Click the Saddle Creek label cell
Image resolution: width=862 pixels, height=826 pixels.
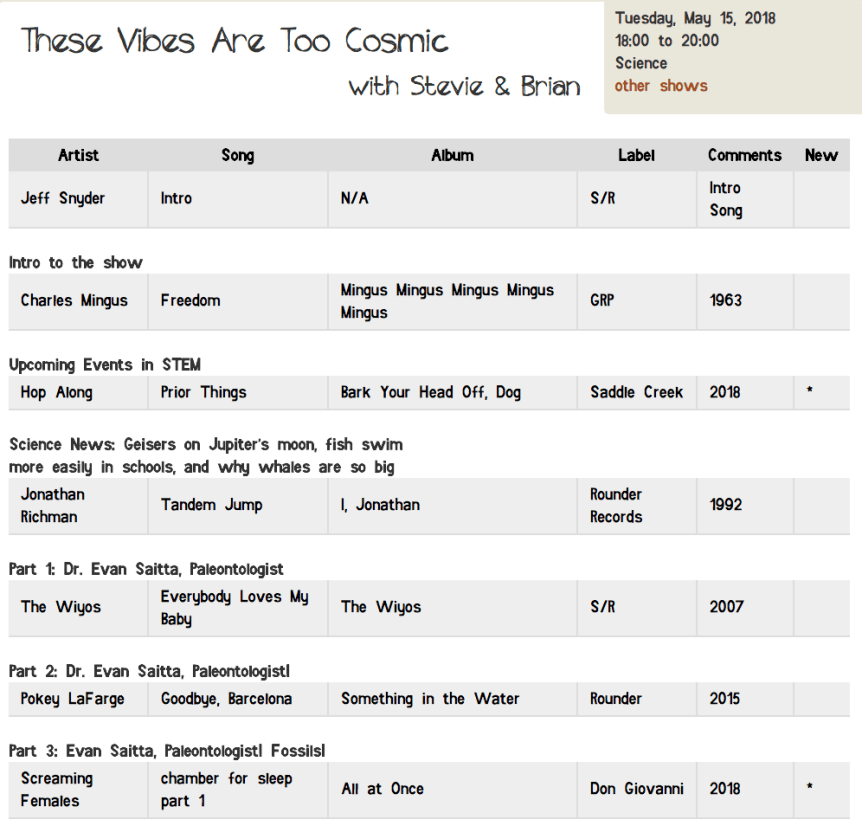coord(636,392)
